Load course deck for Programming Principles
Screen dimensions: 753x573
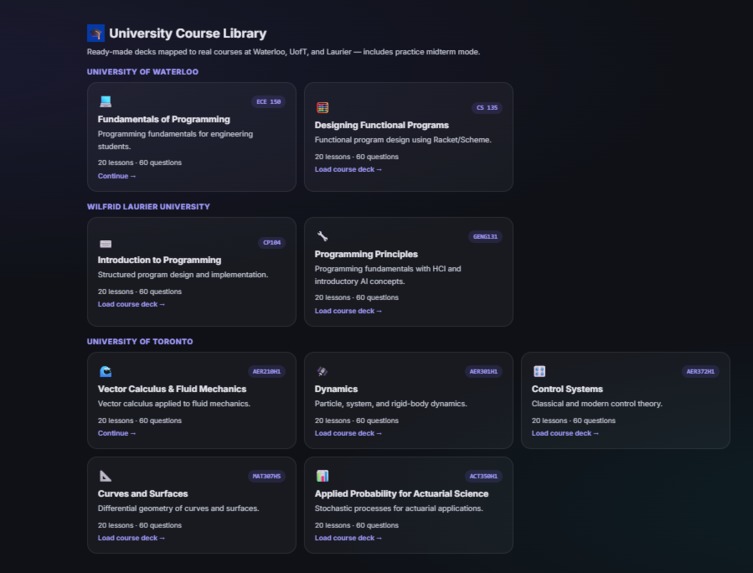pyautogui.click(x=348, y=311)
